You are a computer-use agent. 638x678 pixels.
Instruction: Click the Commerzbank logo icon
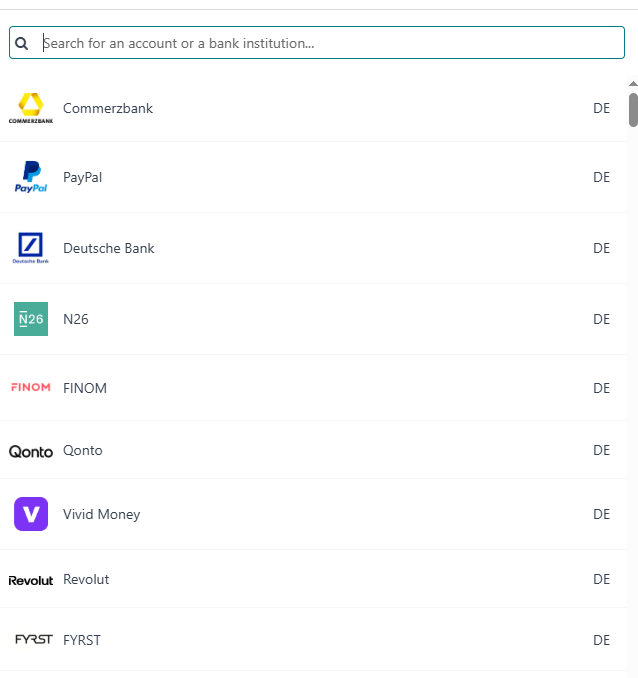(31, 107)
